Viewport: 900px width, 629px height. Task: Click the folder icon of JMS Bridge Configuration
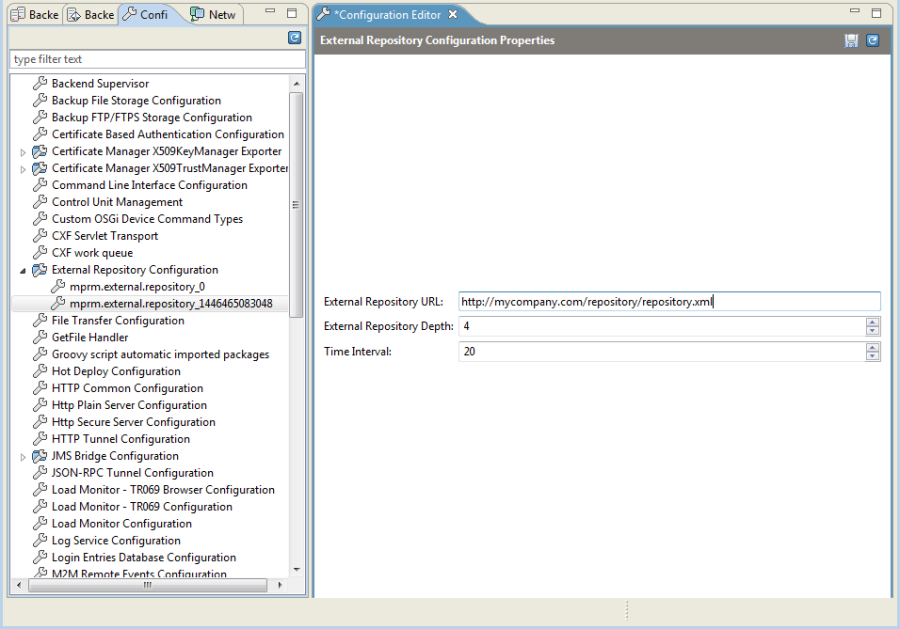(40, 456)
